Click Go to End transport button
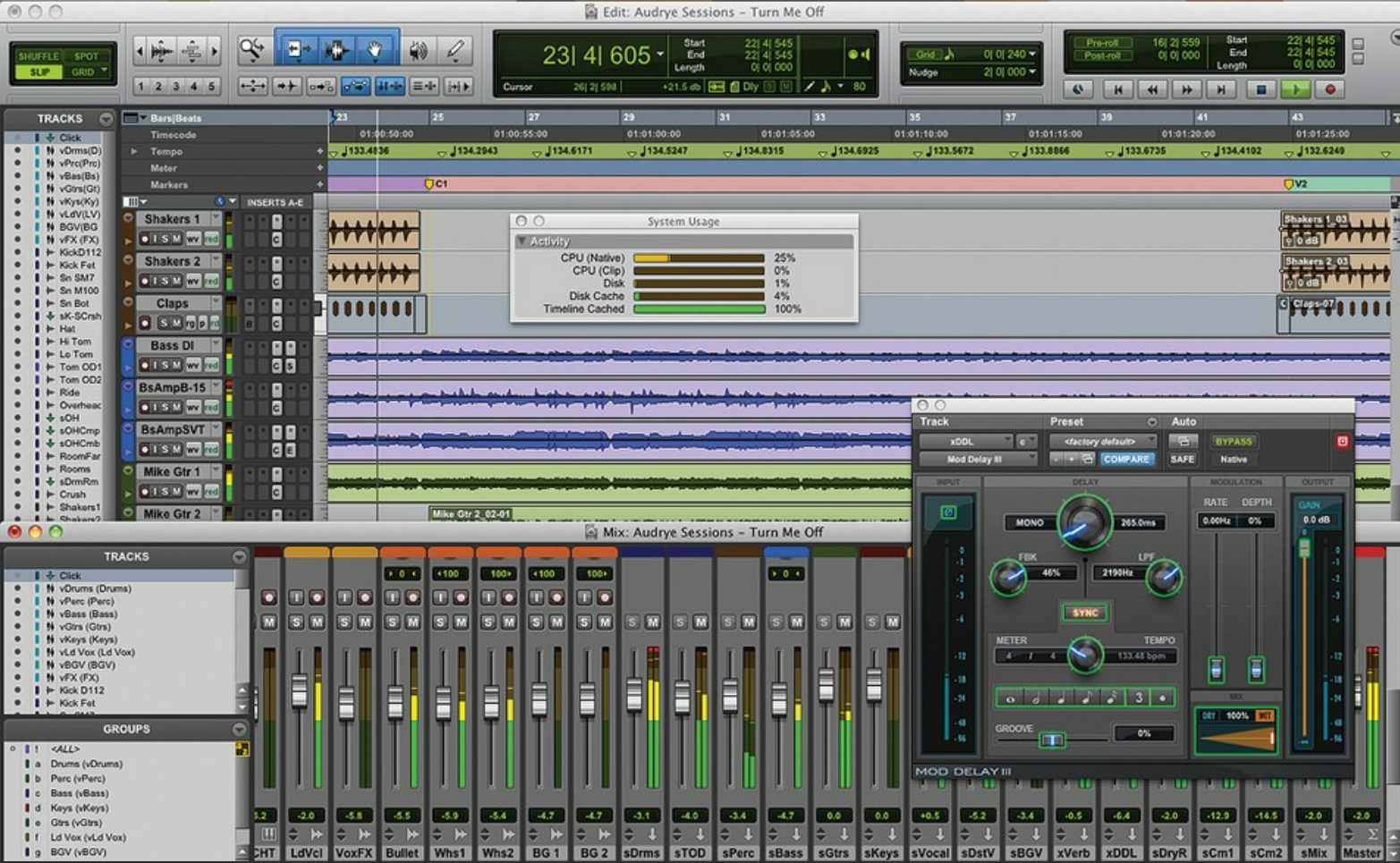1400x863 pixels. tap(1221, 89)
